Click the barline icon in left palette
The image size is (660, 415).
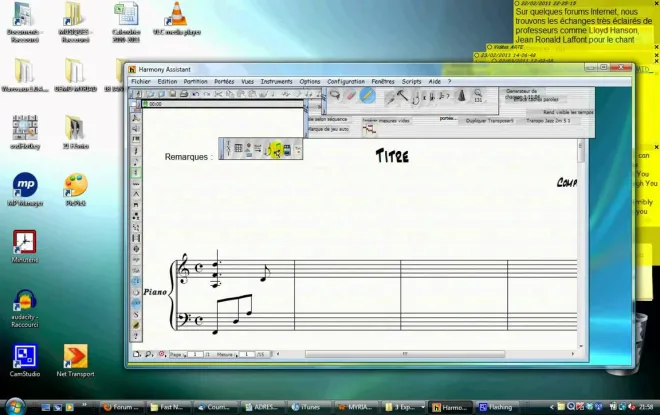(136, 238)
